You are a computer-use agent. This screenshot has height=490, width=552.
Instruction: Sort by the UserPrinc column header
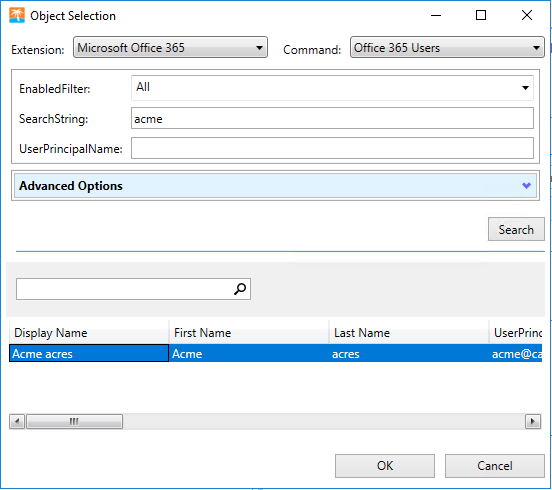516,333
